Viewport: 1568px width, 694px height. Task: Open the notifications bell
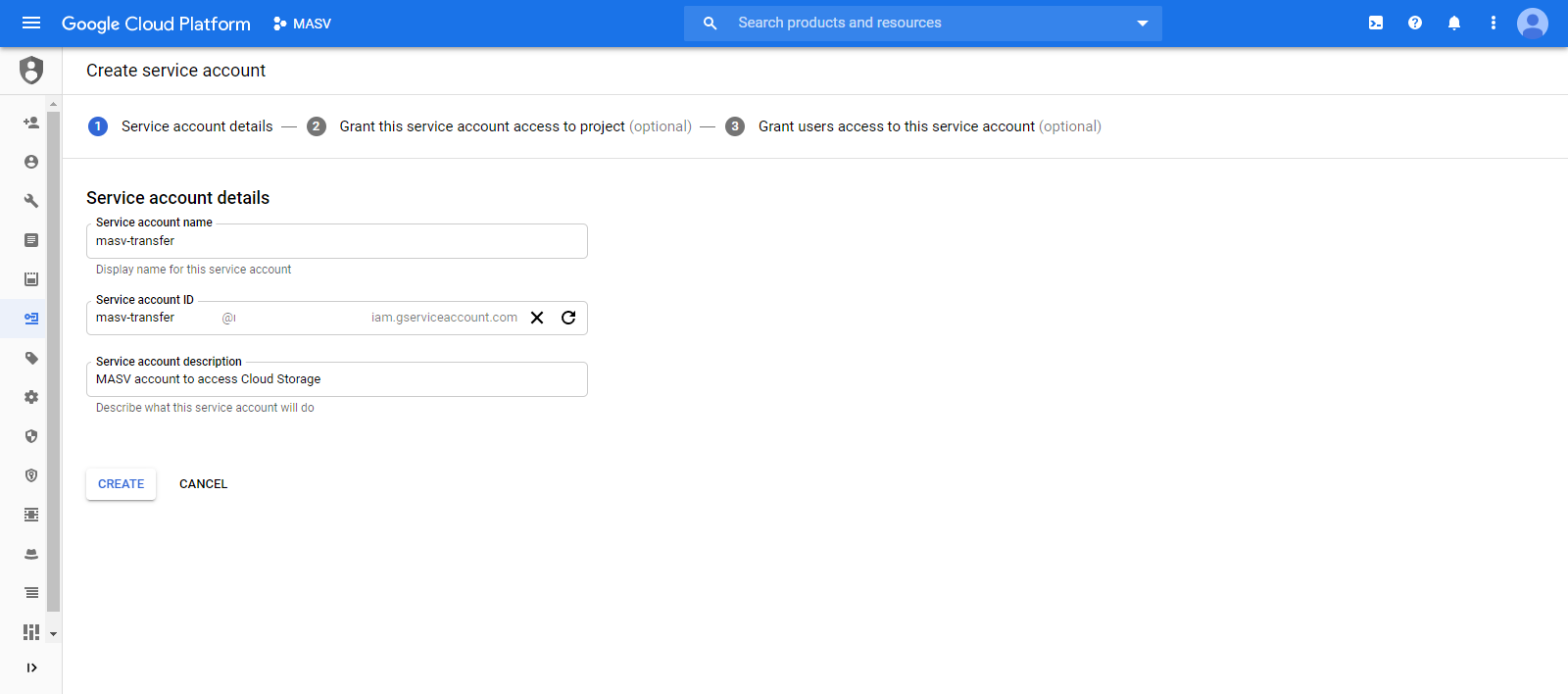click(1454, 23)
